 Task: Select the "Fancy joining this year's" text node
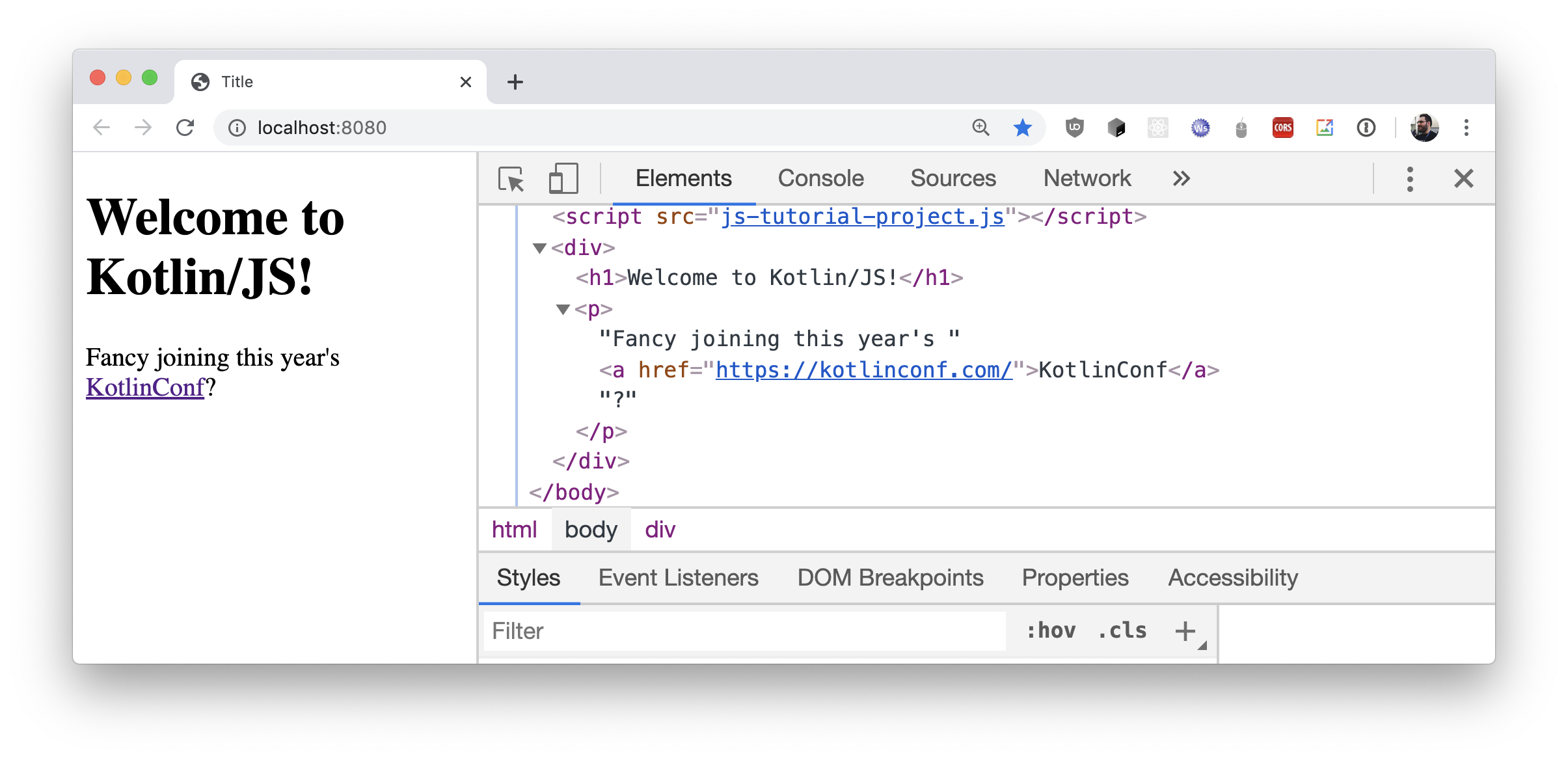(x=779, y=339)
